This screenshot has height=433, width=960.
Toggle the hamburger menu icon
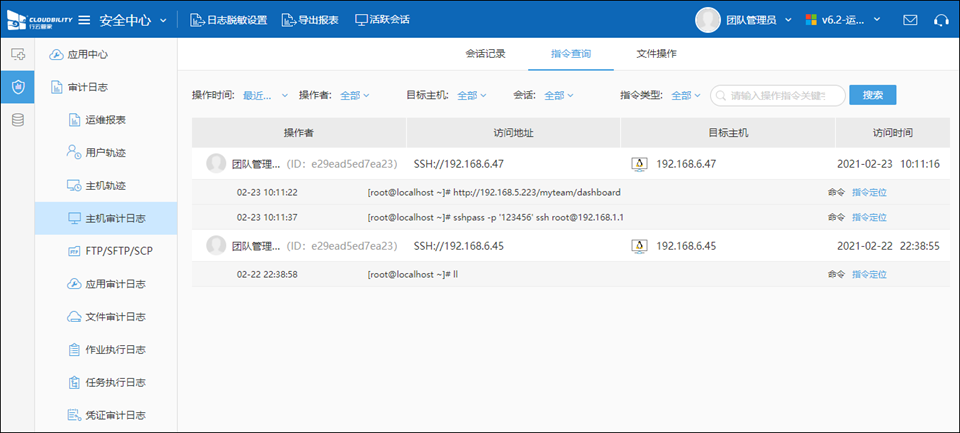[84, 20]
